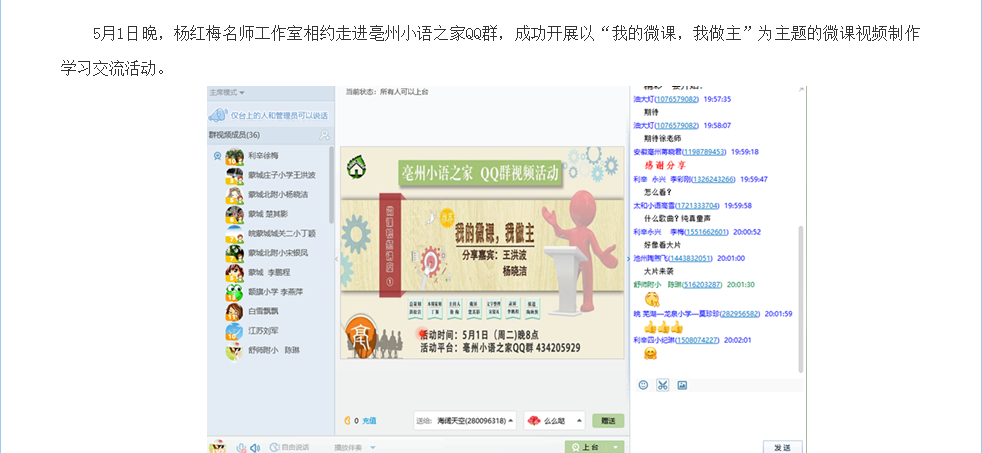This screenshot has width=982, height=453.
Task: Click avatar of 蒙城 李鹏程
Action: point(234,273)
